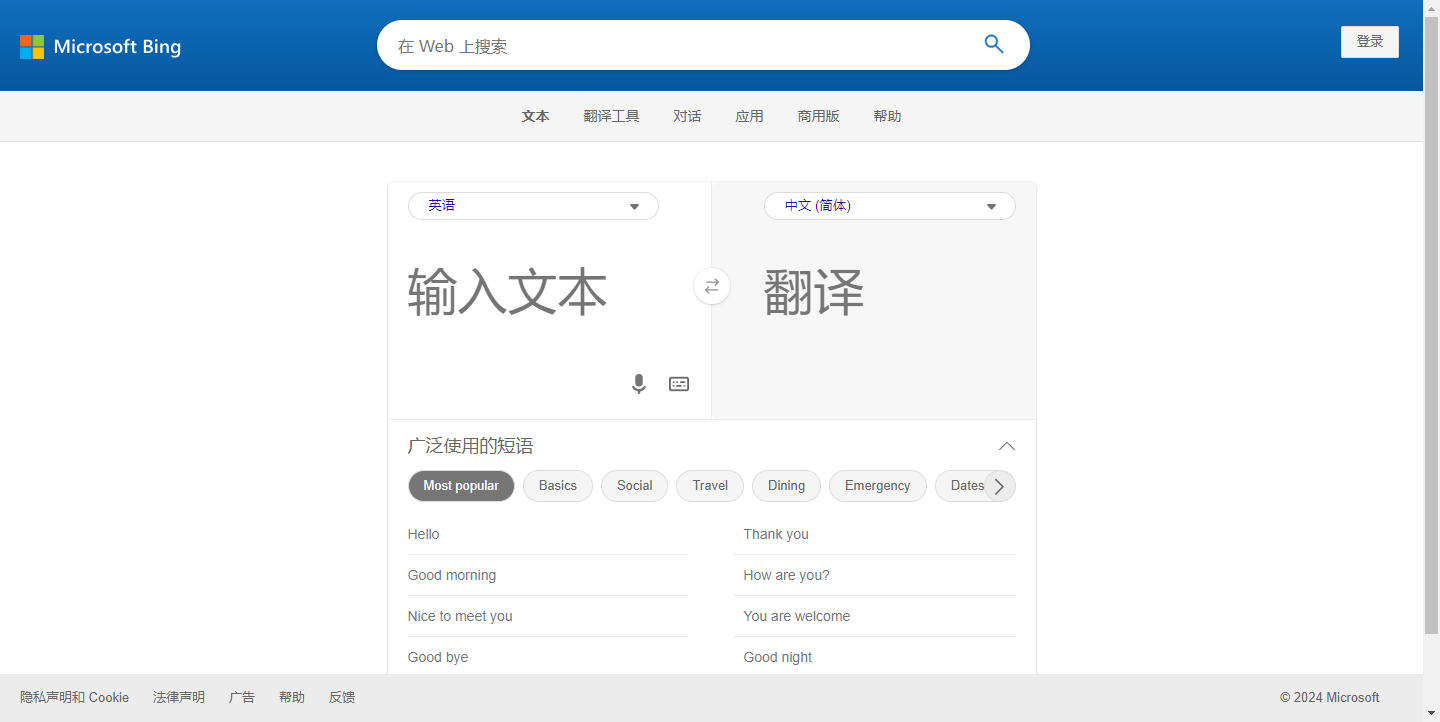Choose the phrase You are welcome
The width and height of the screenshot is (1440, 722).
(x=875, y=617)
